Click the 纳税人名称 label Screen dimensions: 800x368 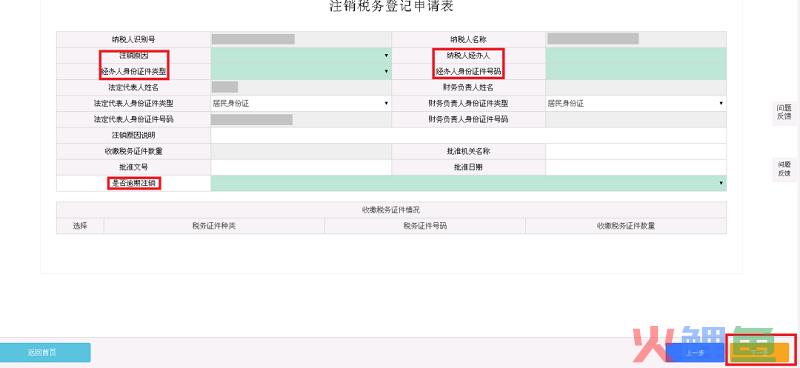click(x=468, y=39)
